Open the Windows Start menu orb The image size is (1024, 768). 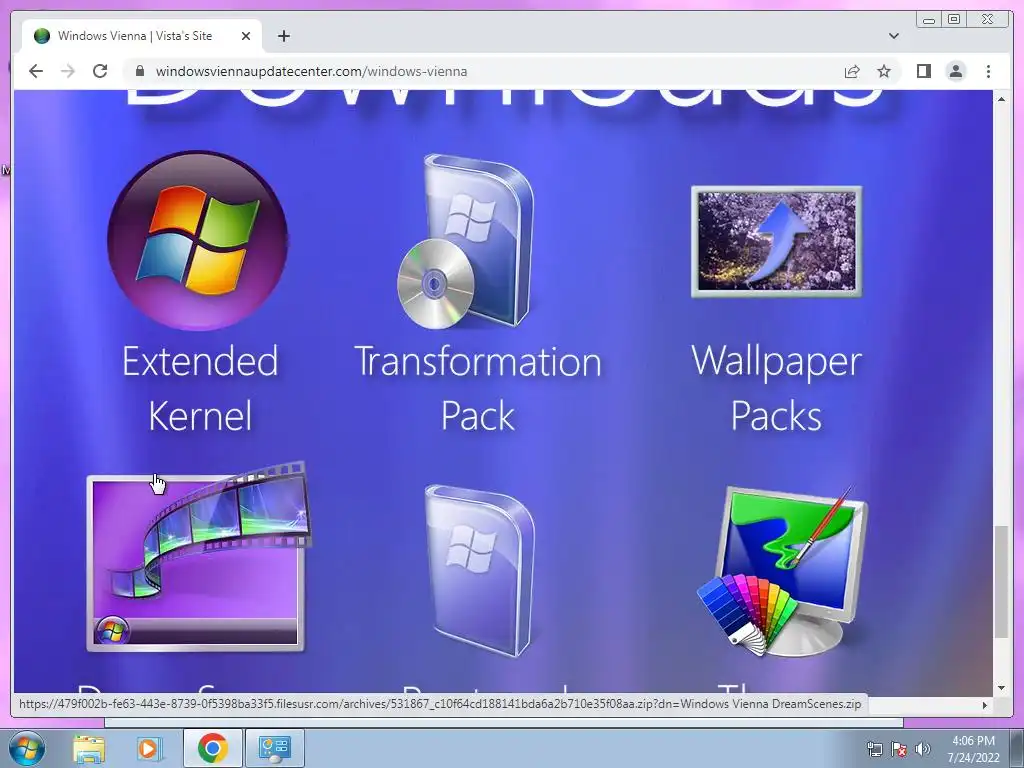coord(27,748)
